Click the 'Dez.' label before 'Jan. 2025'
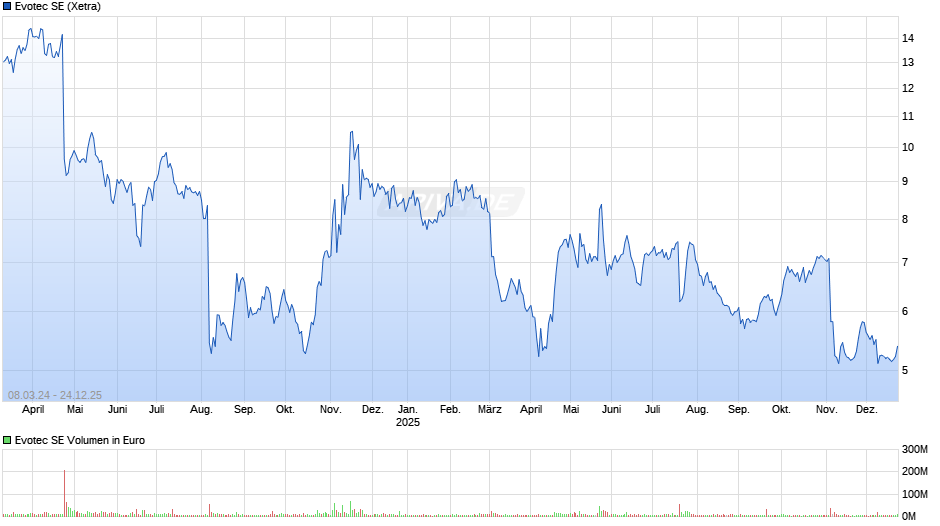Screen dimensions: 940x526 [x=372, y=410]
